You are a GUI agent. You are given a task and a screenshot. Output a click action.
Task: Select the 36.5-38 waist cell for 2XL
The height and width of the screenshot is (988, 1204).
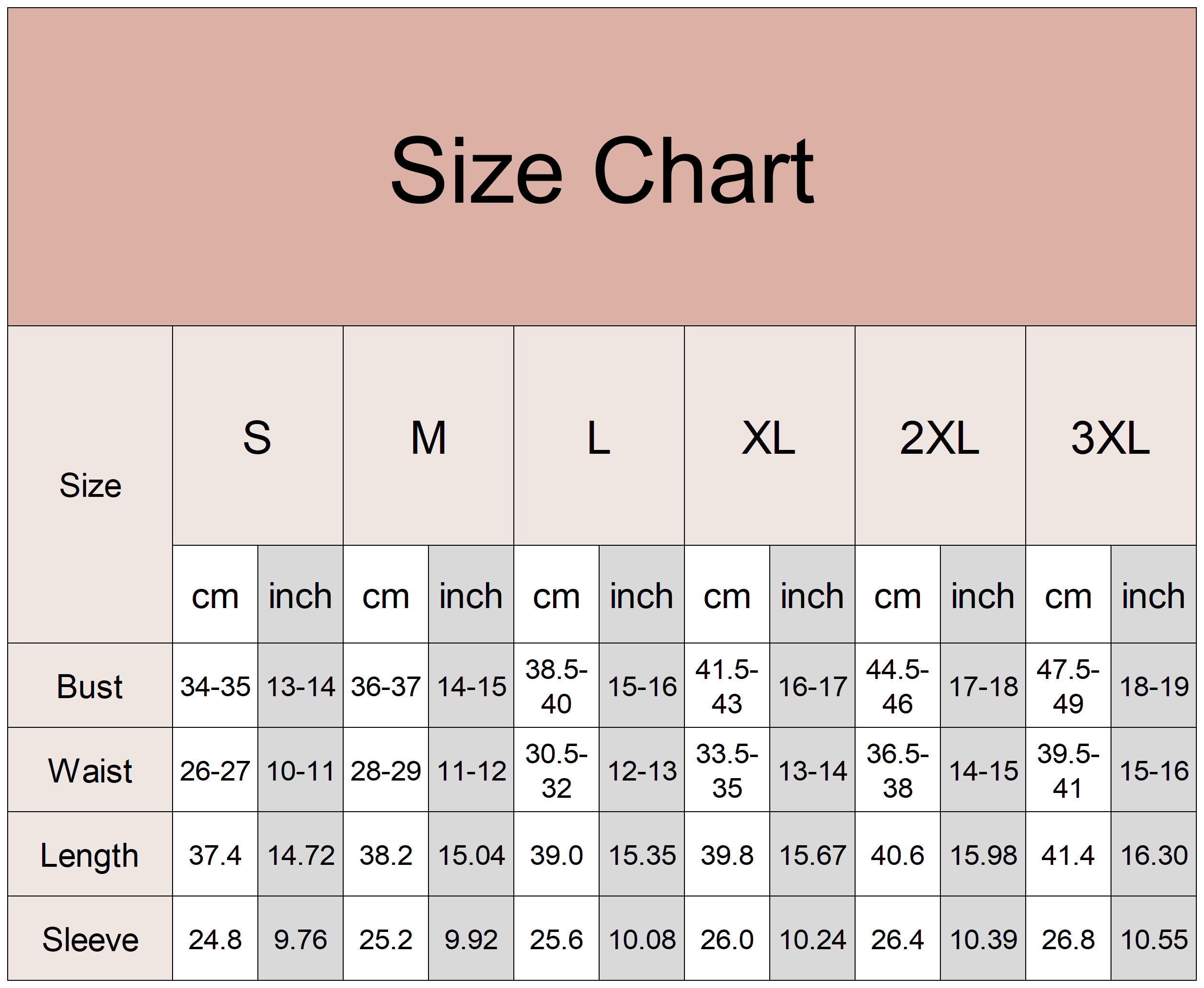click(898, 770)
